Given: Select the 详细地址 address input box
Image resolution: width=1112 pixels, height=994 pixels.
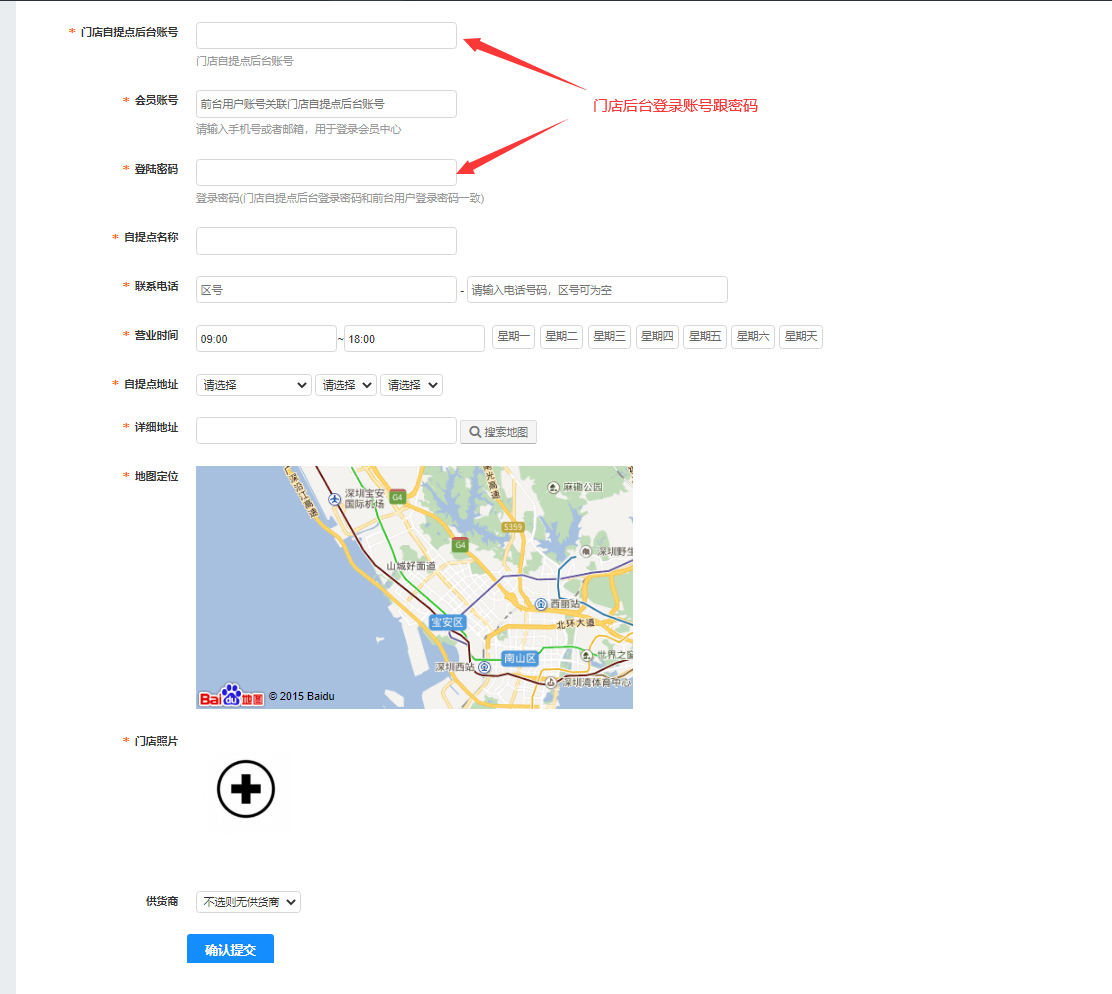Looking at the screenshot, I should click(326, 431).
